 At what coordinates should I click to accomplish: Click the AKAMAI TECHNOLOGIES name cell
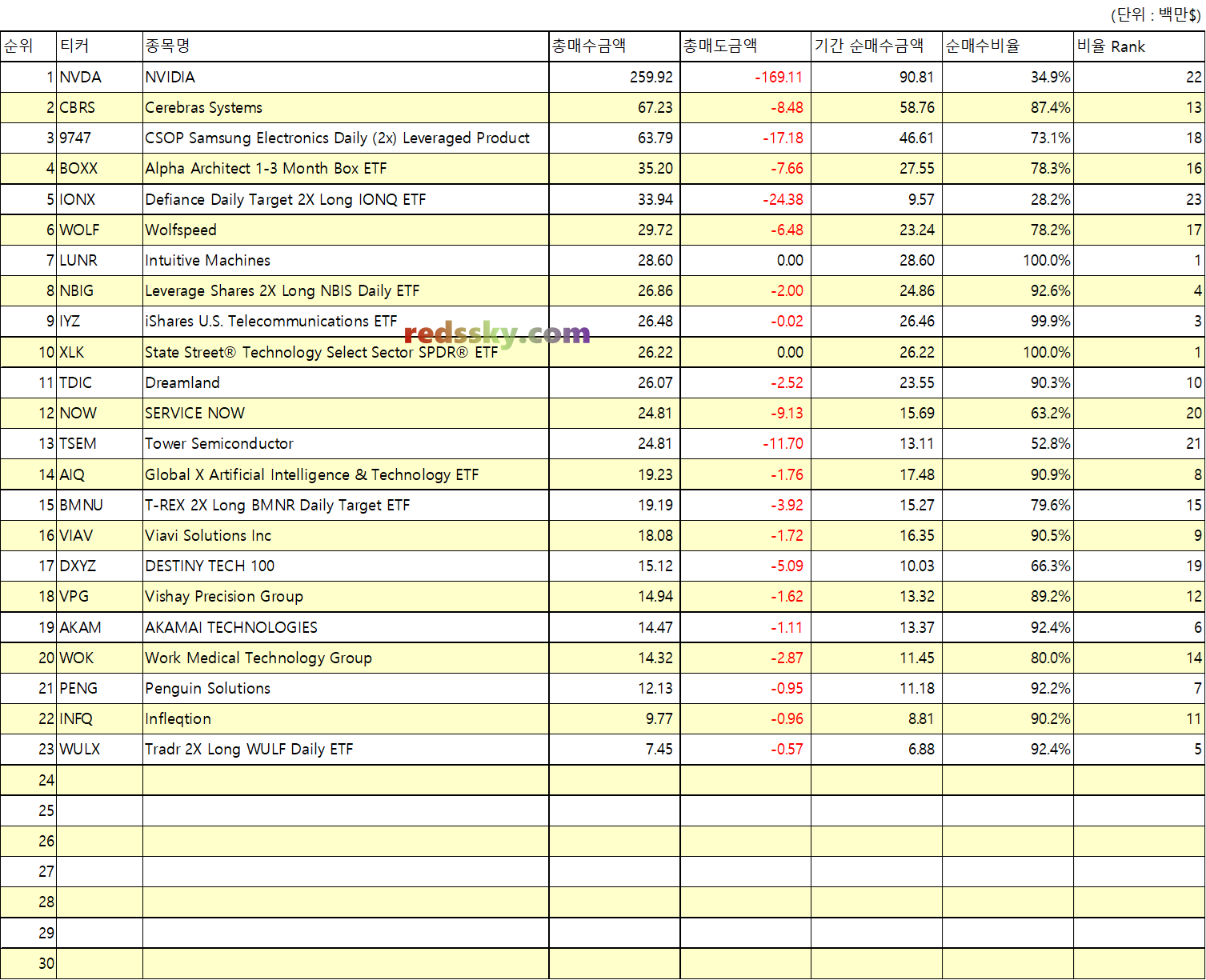coord(346,627)
